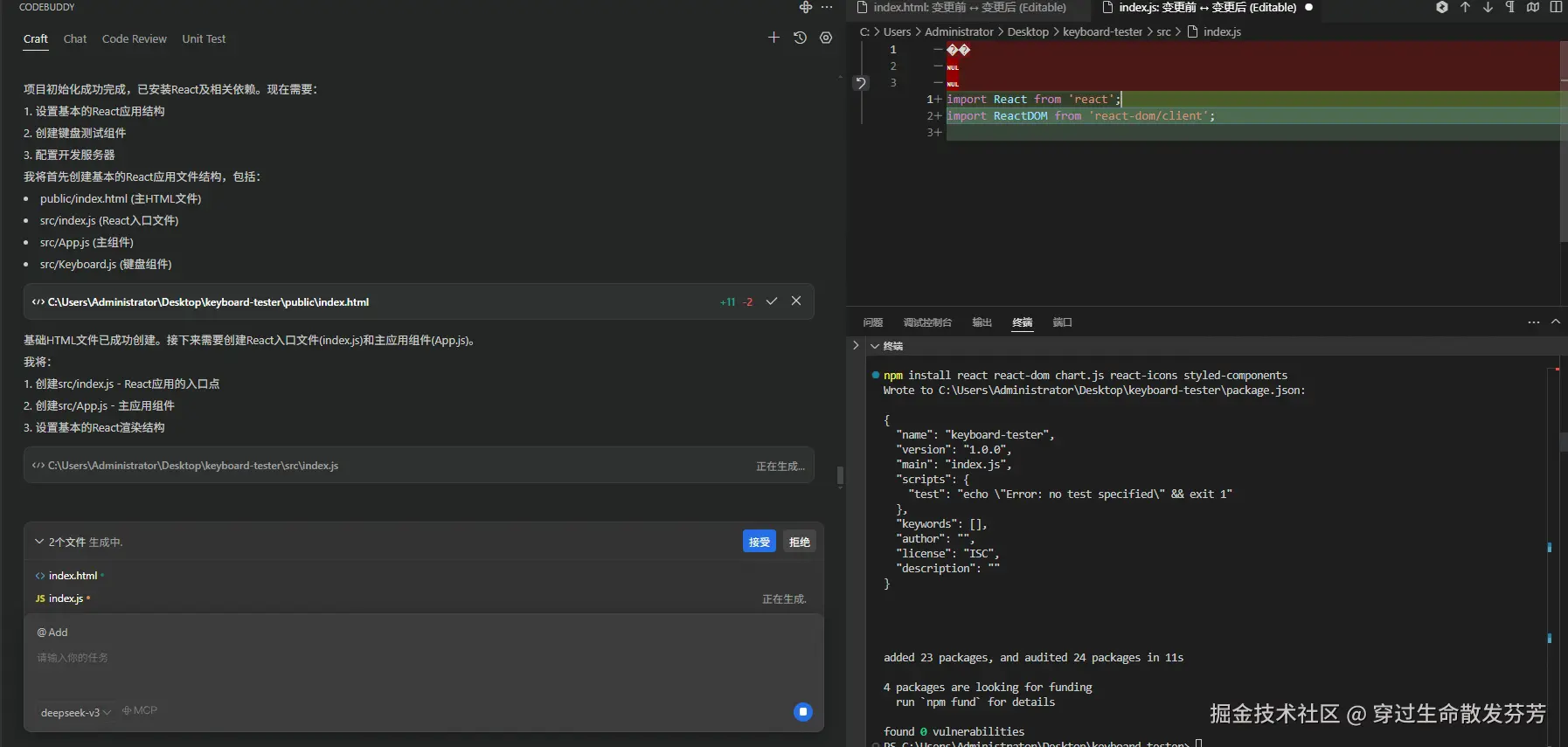This screenshot has width=1568, height=747.
Task: Expand the panel side chevron left of 终端
Action: [856, 345]
